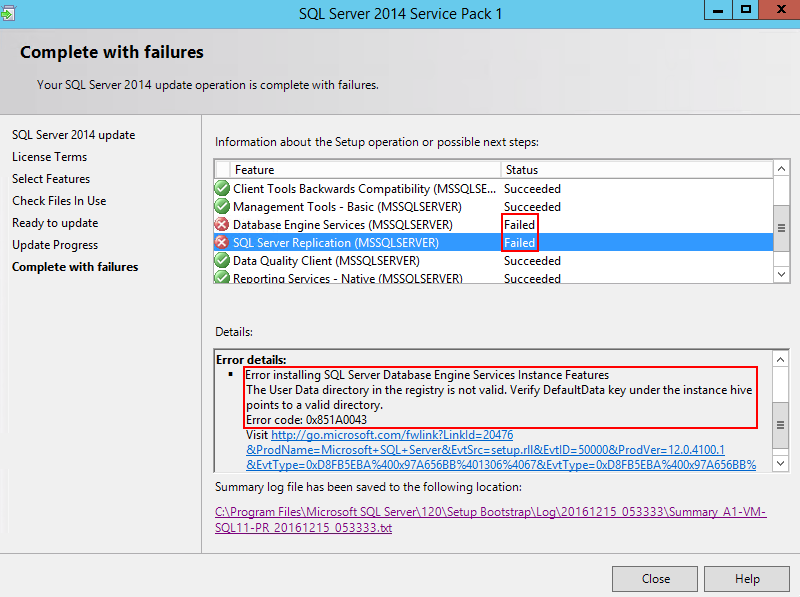Maximize the SQL Server 2014 Service Pack 1 window
Image resolution: width=800 pixels, height=597 pixels.
pos(746,10)
